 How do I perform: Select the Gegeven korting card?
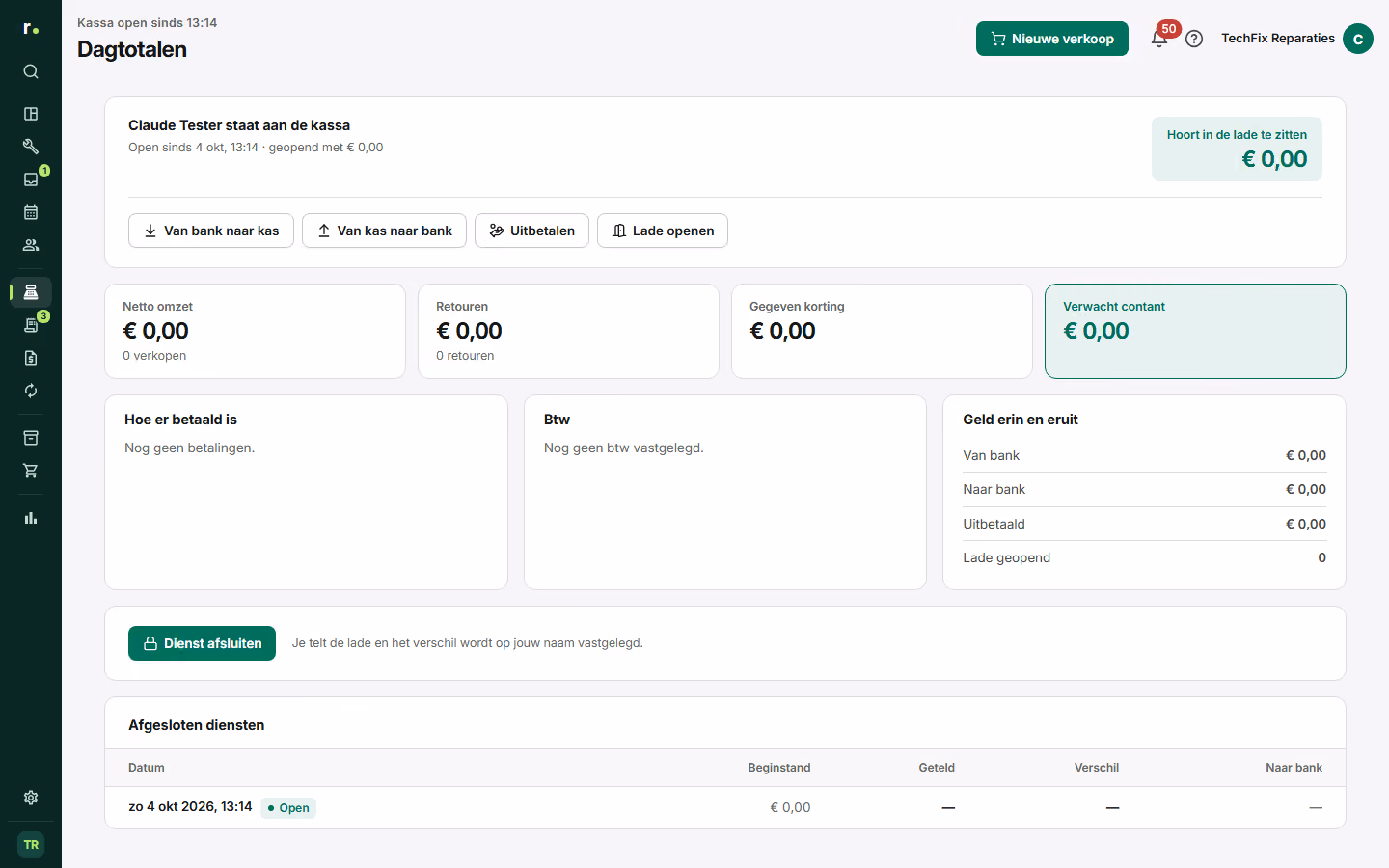coord(882,331)
